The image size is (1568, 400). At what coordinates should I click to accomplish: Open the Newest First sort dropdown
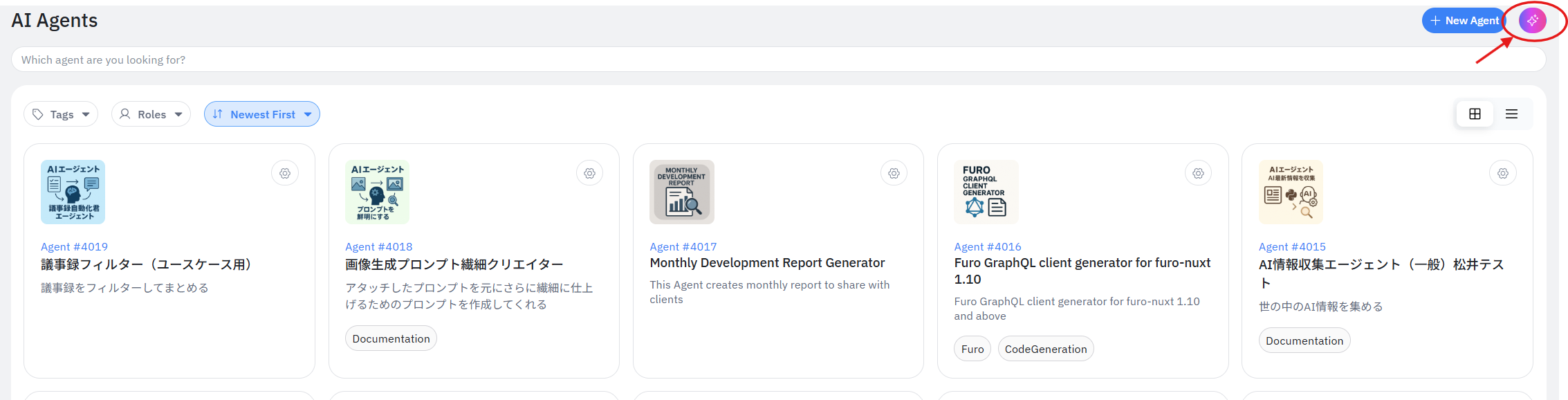click(x=261, y=114)
